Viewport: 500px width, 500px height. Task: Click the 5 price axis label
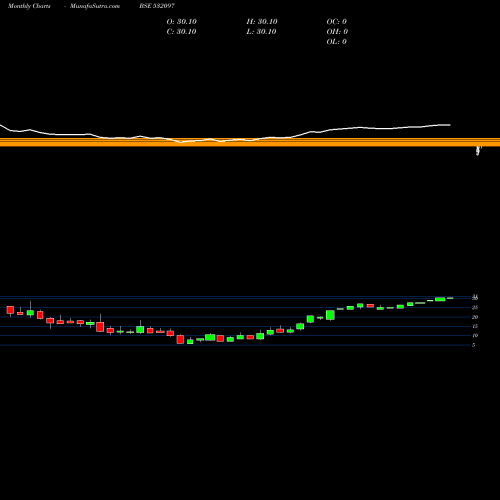474,345
